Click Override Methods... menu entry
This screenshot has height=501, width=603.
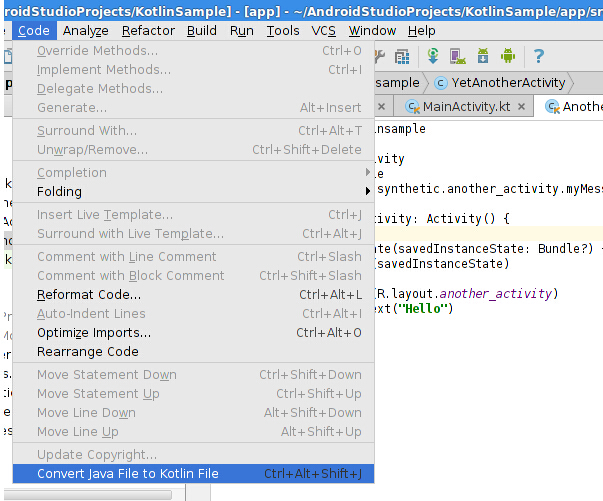click(x=193, y=50)
